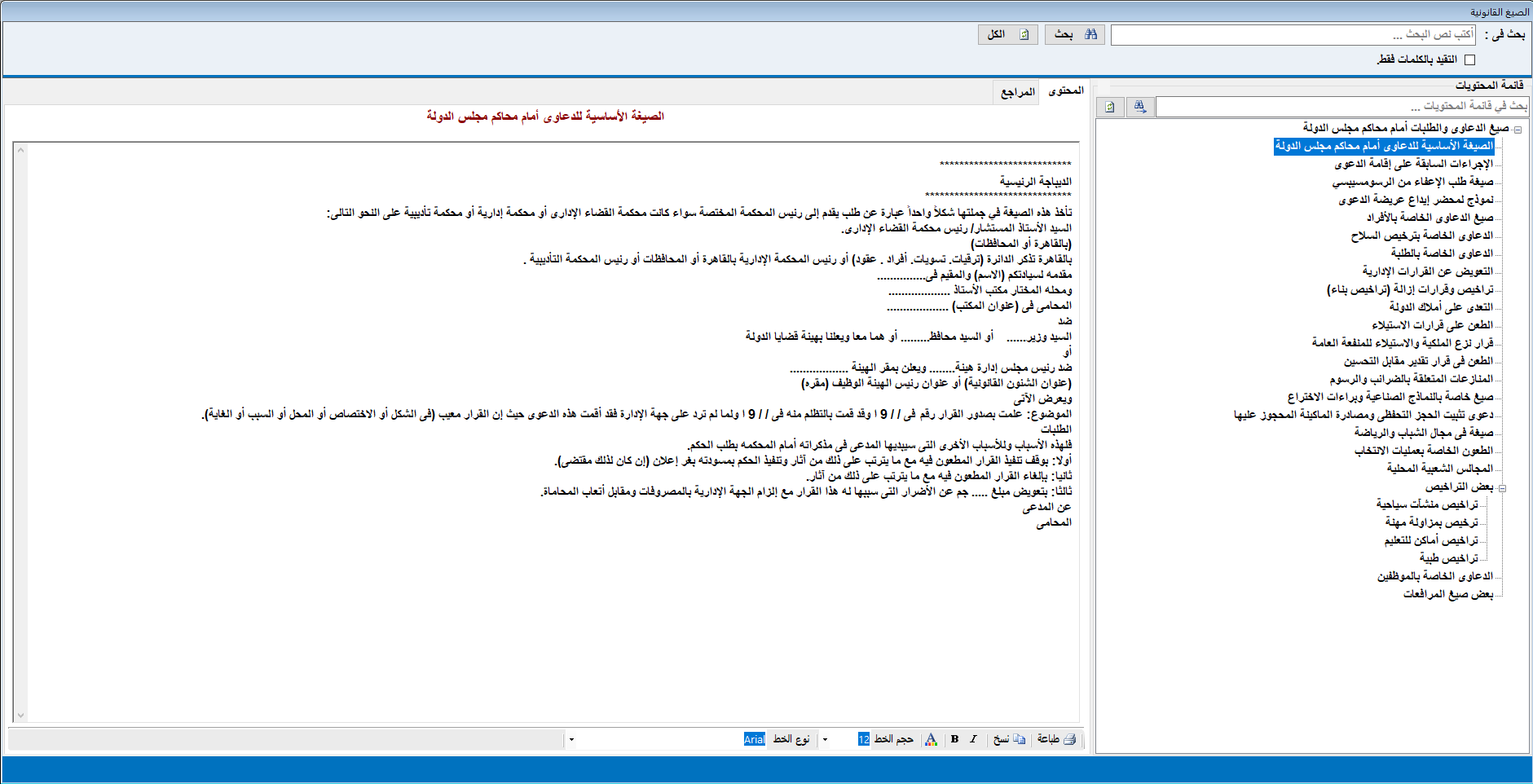Select 'صيغة فى مجال الشباب والرياضة' item
Screen dimensions: 1533x784
tap(1424, 433)
